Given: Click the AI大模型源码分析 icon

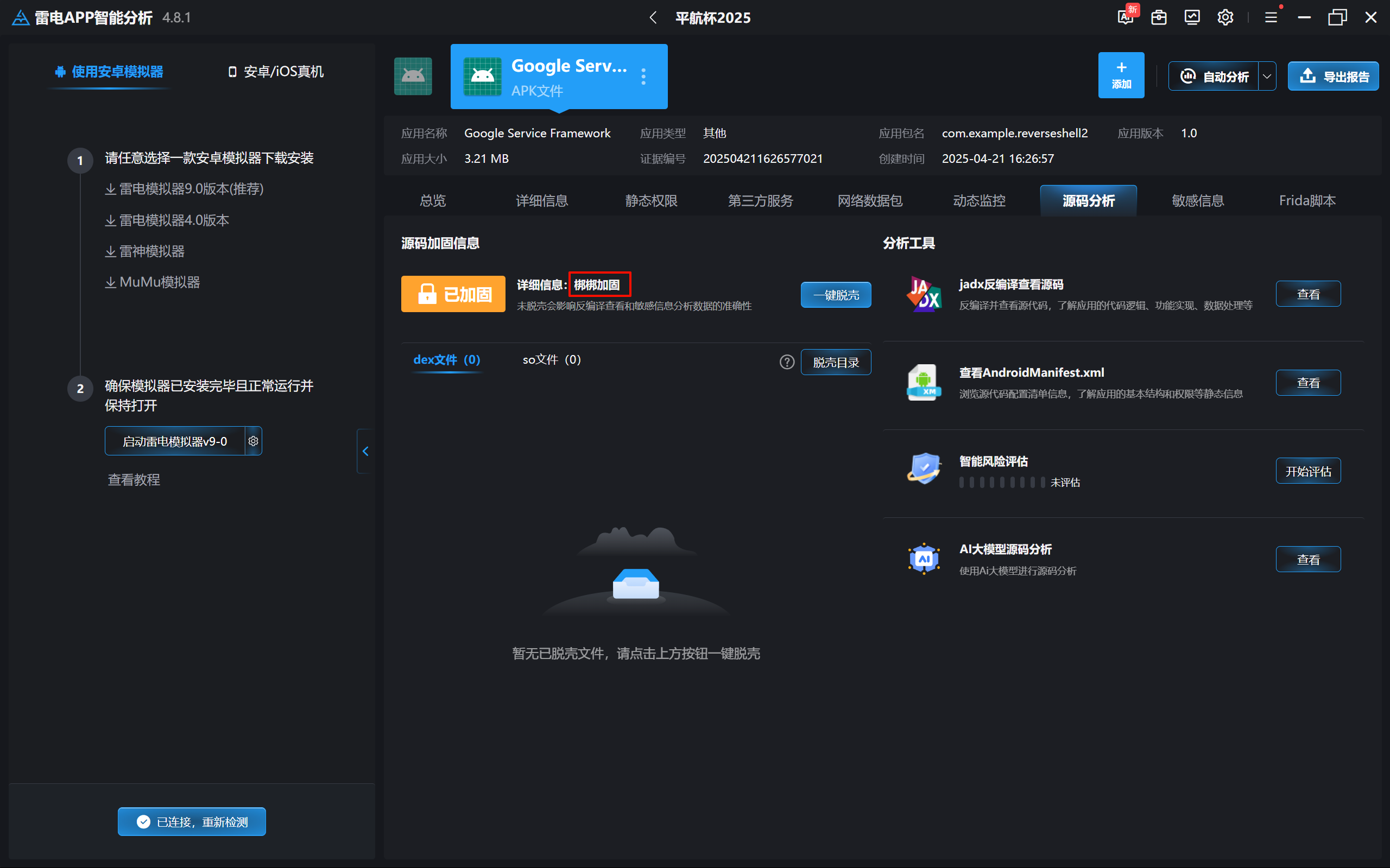Looking at the screenshot, I should click(924, 559).
